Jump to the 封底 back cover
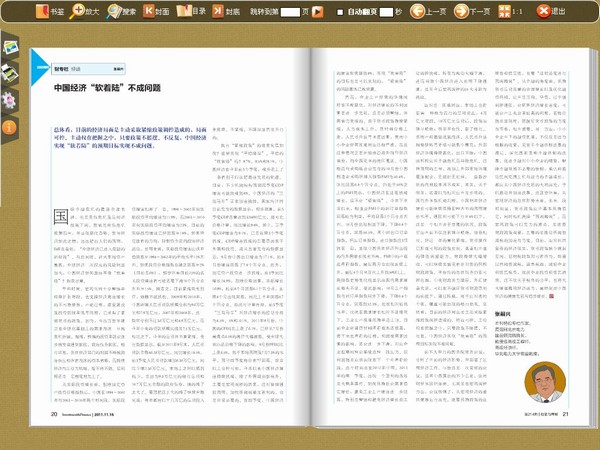This screenshot has width=600, height=450. point(226,11)
